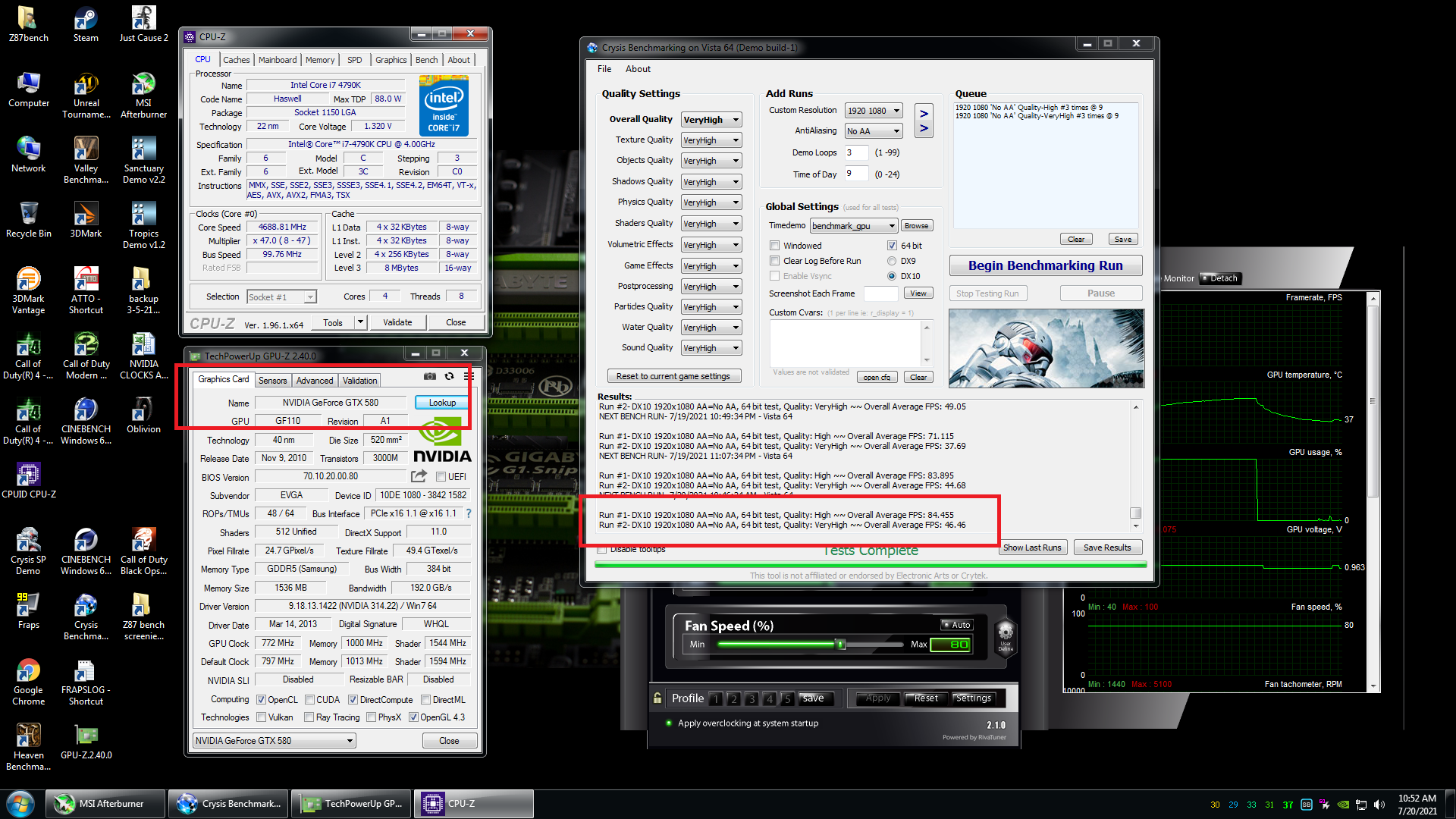Open Unreal Tournament desktop icon
1456x819 pixels.
(x=86, y=96)
